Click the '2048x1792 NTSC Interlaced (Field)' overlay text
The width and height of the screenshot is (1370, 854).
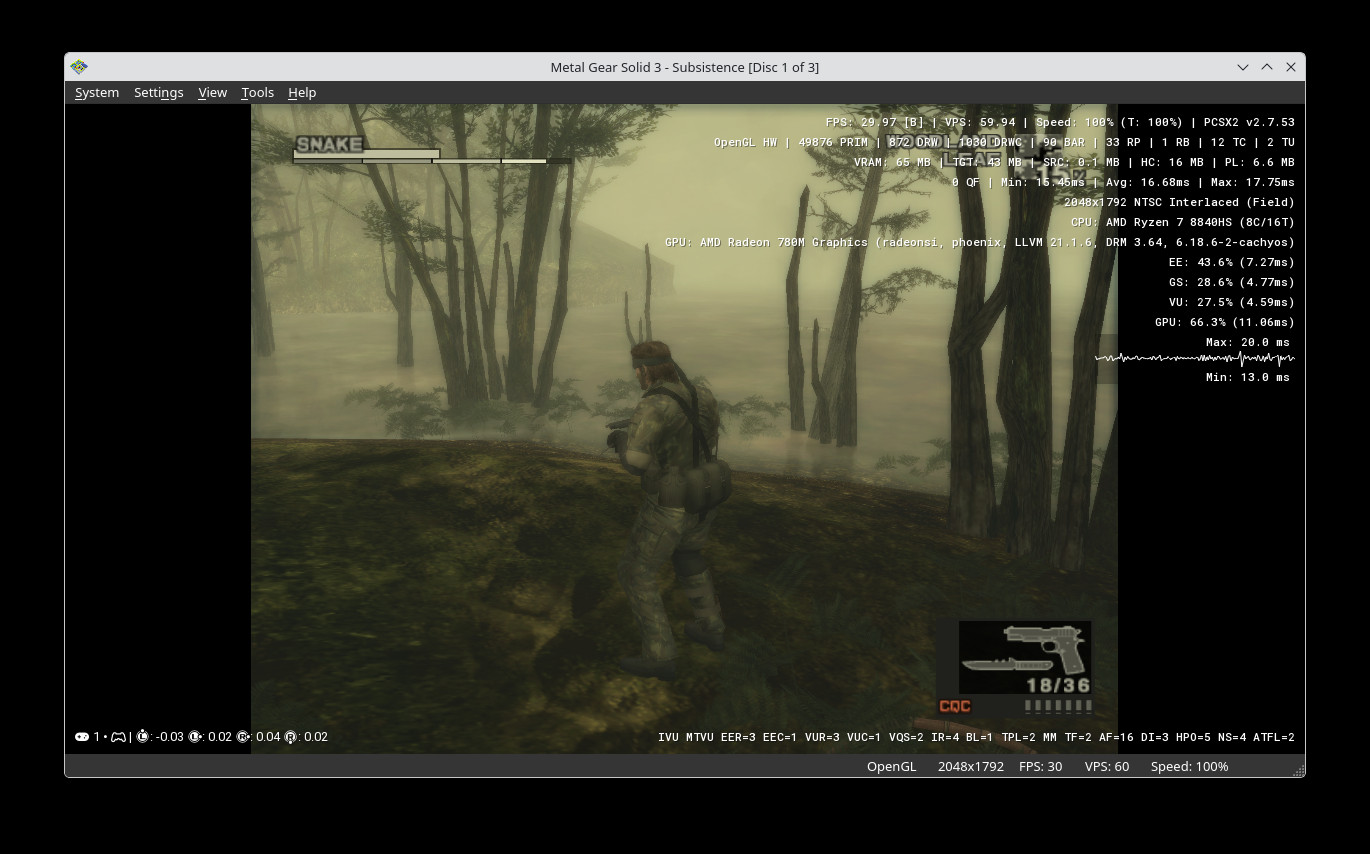(x=1179, y=202)
